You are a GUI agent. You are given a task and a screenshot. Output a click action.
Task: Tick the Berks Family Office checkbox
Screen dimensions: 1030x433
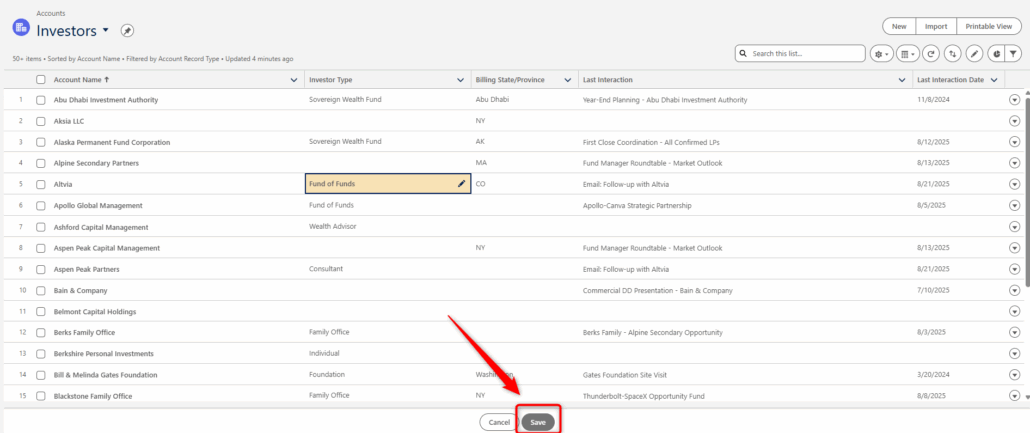click(41, 332)
